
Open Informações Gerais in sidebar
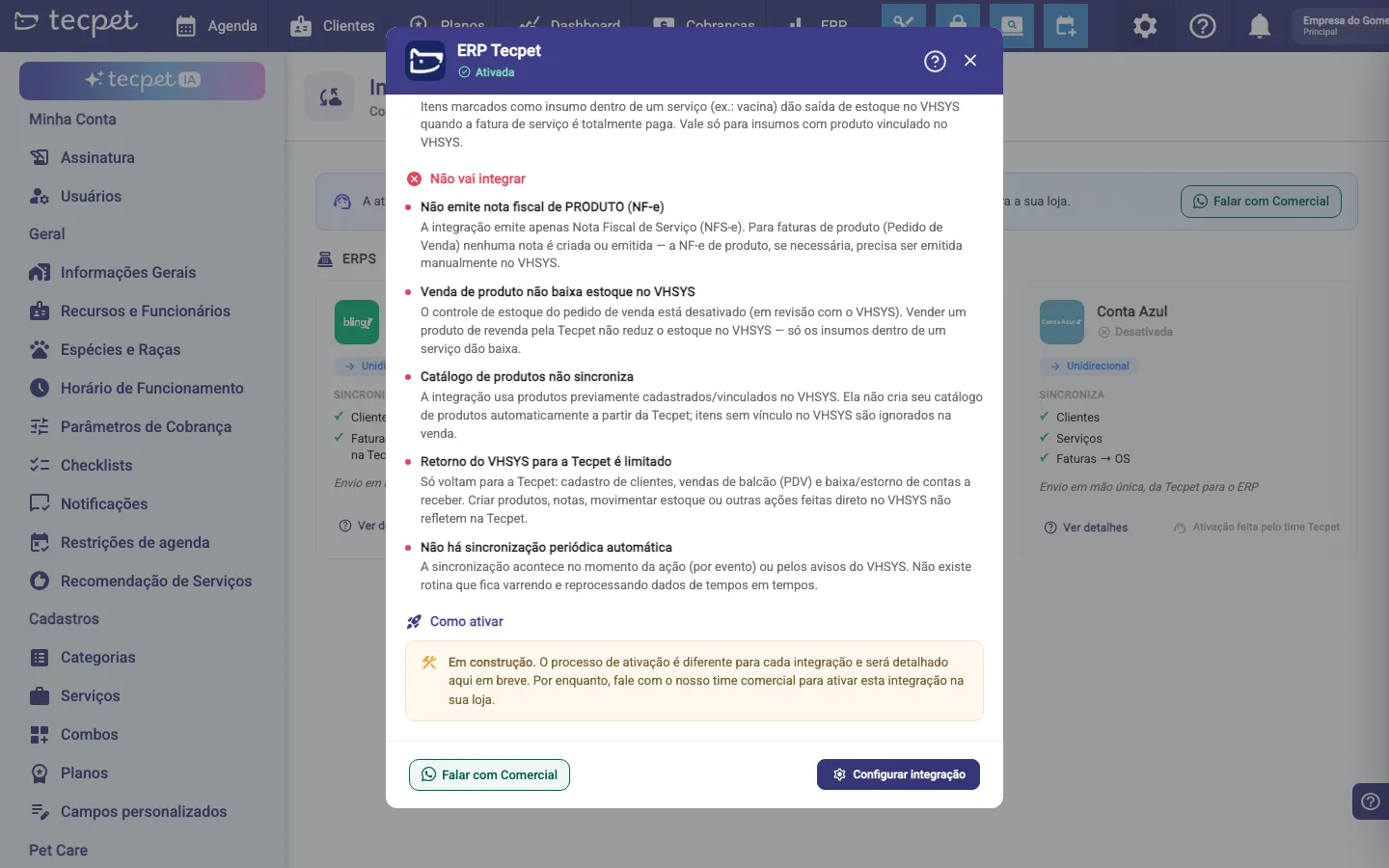click(x=128, y=273)
